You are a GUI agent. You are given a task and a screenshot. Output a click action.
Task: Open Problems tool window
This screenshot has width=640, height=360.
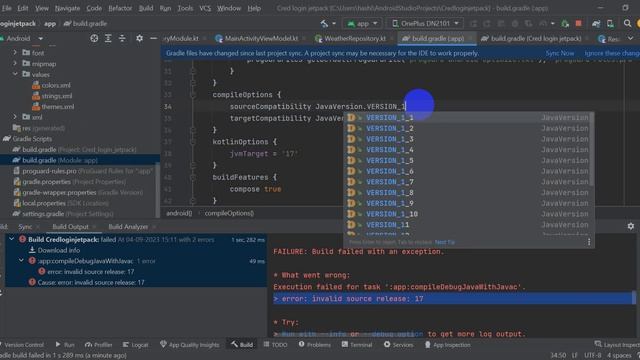[x=315, y=345]
